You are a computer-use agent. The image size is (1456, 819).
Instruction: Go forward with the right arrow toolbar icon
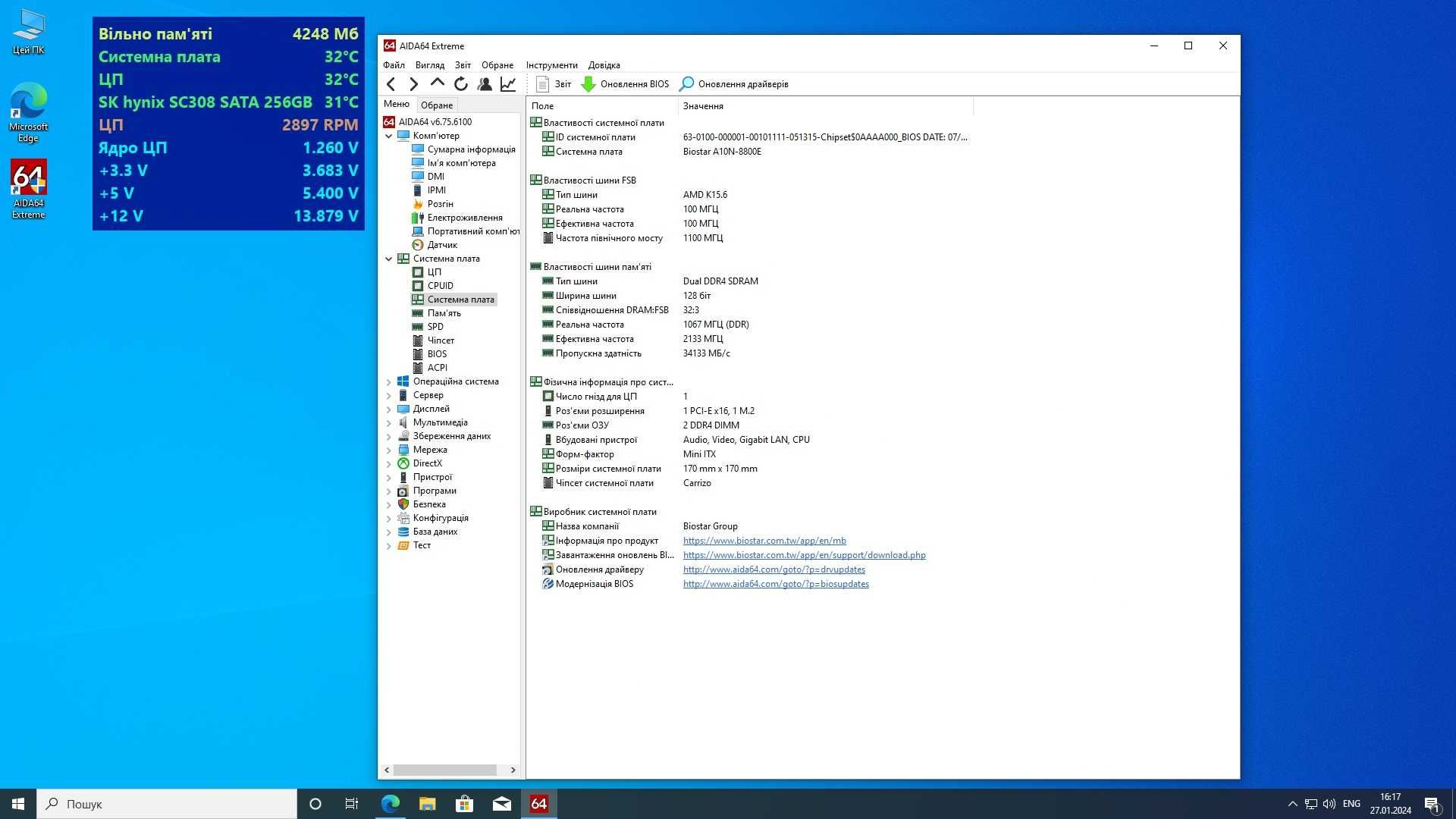tap(414, 84)
